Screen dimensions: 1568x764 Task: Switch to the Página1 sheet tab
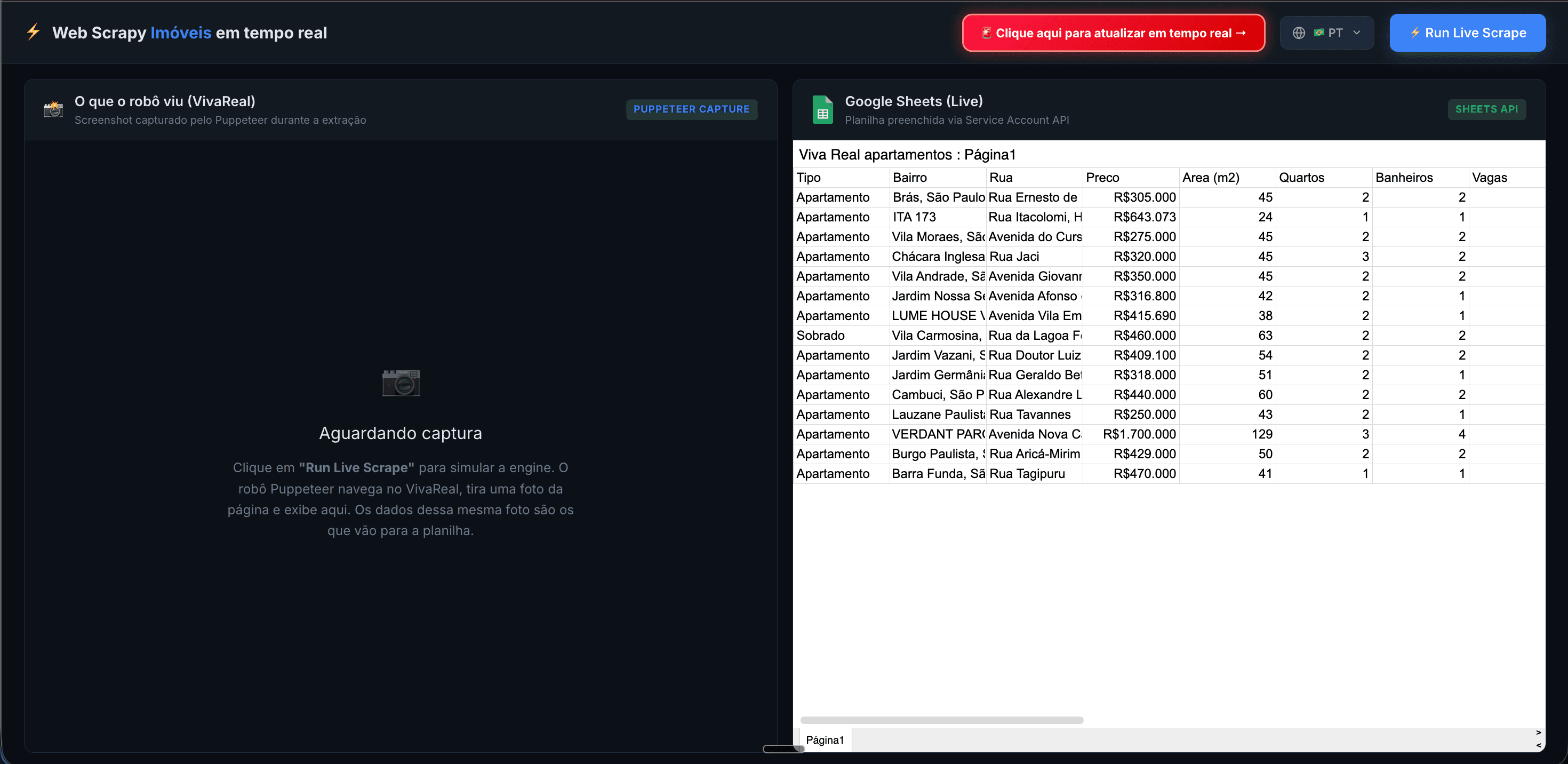[x=825, y=739]
